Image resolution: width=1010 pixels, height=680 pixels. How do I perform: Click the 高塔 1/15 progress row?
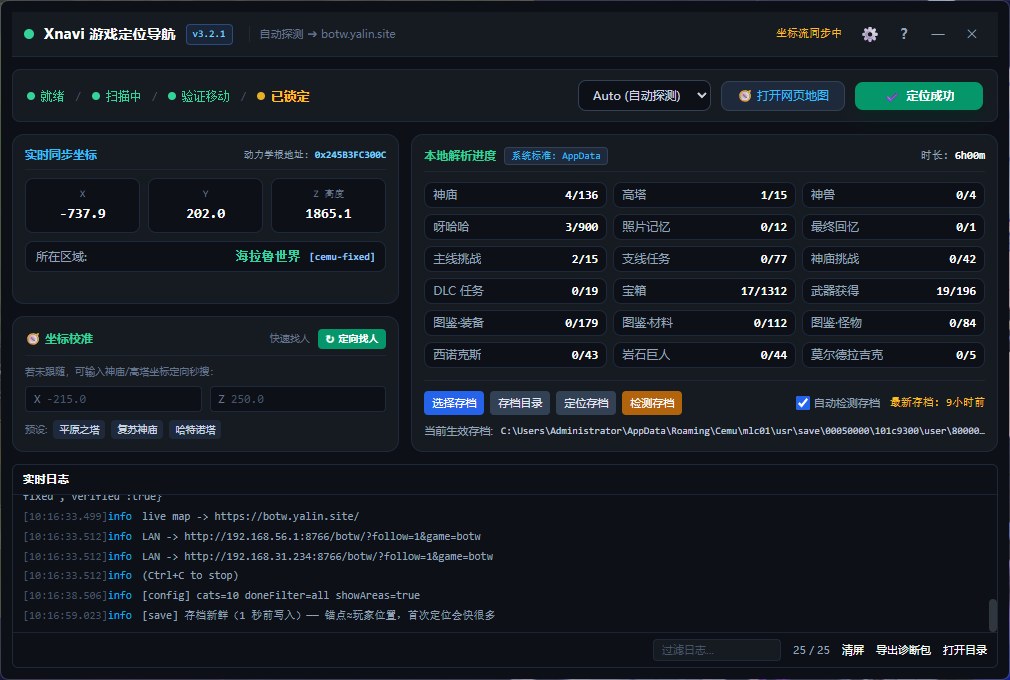point(704,195)
